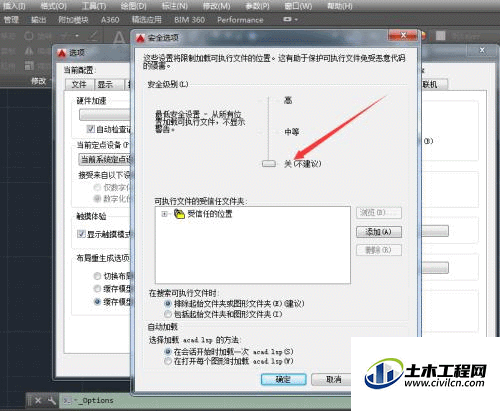Switch to the A360 ribbon tab

point(110,20)
